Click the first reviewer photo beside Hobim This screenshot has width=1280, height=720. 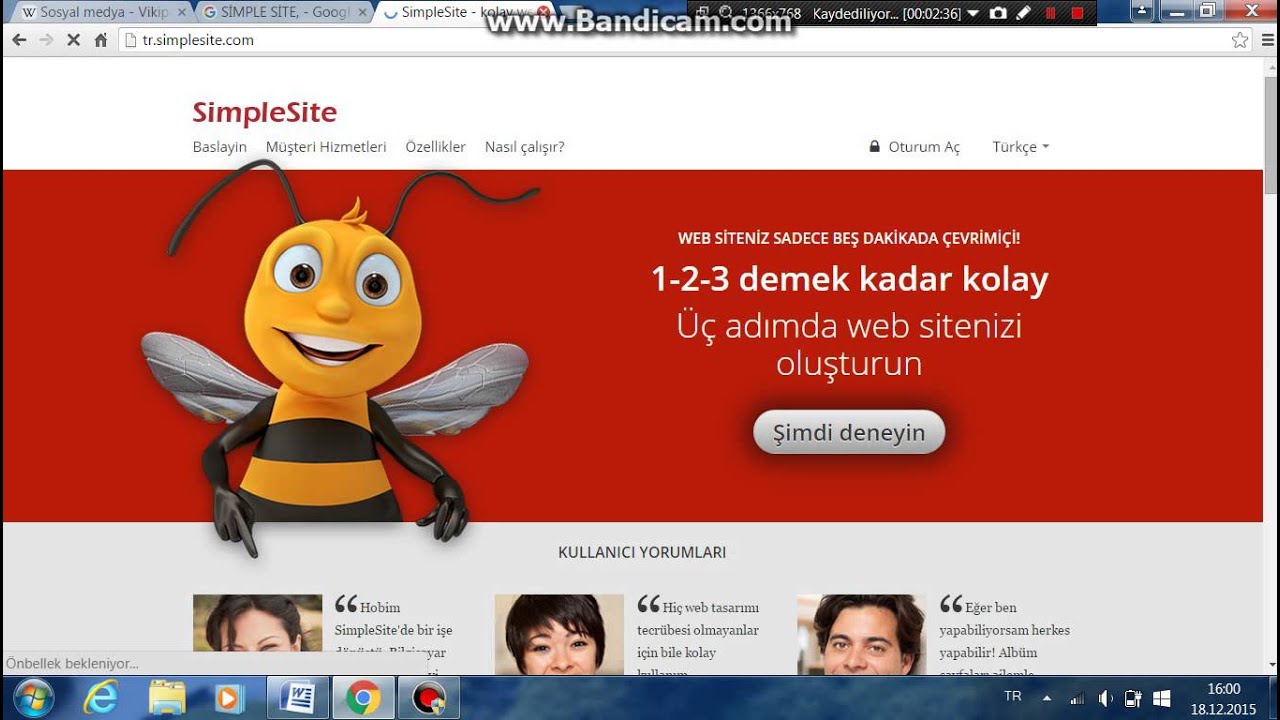tap(257, 633)
